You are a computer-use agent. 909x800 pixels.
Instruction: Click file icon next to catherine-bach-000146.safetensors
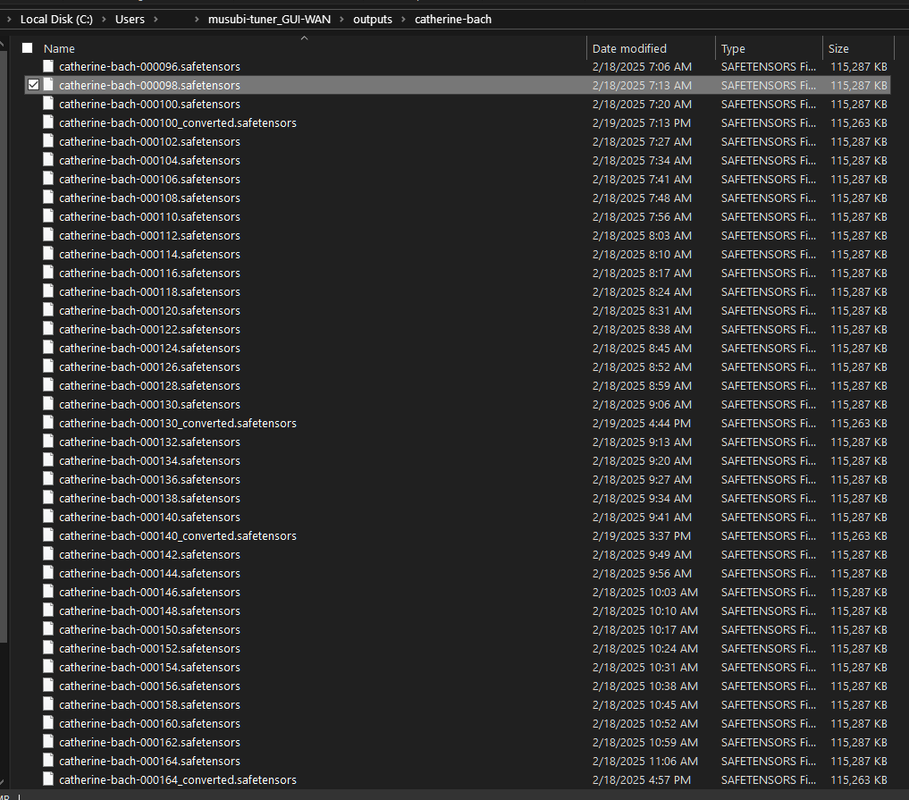pyautogui.click(x=48, y=591)
